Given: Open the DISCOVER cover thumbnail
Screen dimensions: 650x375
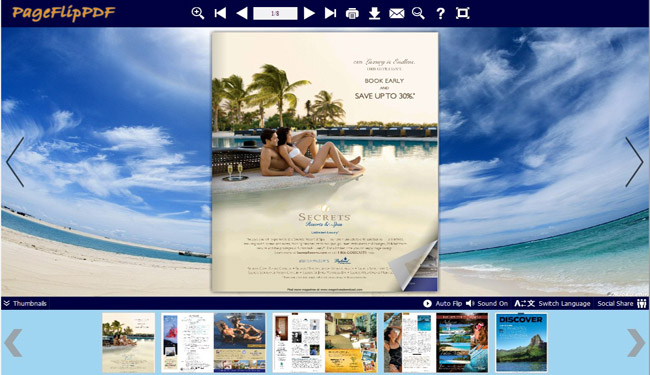Looking at the screenshot, I should point(521,343).
